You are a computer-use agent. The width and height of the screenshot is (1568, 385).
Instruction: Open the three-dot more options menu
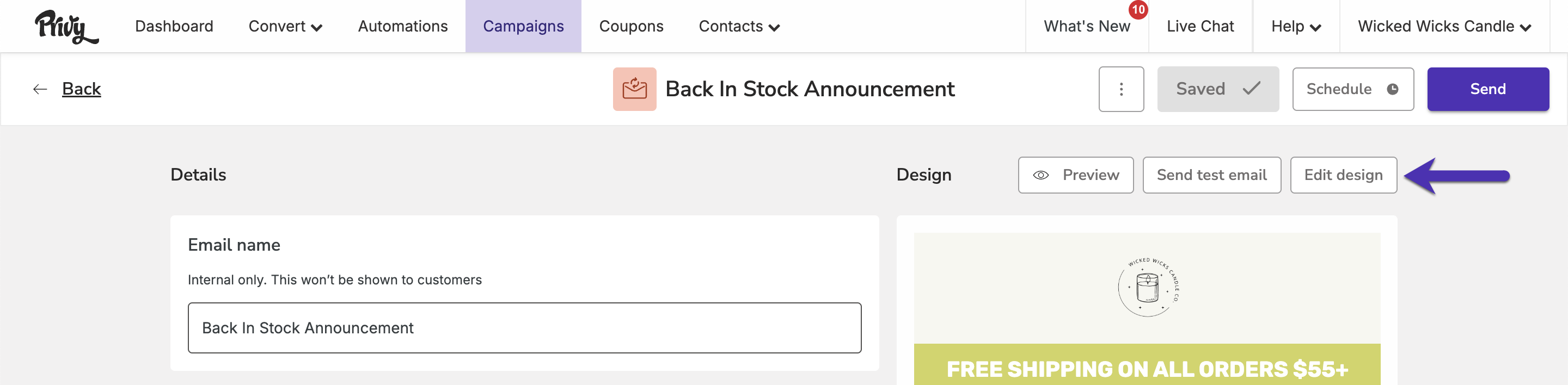tap(1120, 89)
